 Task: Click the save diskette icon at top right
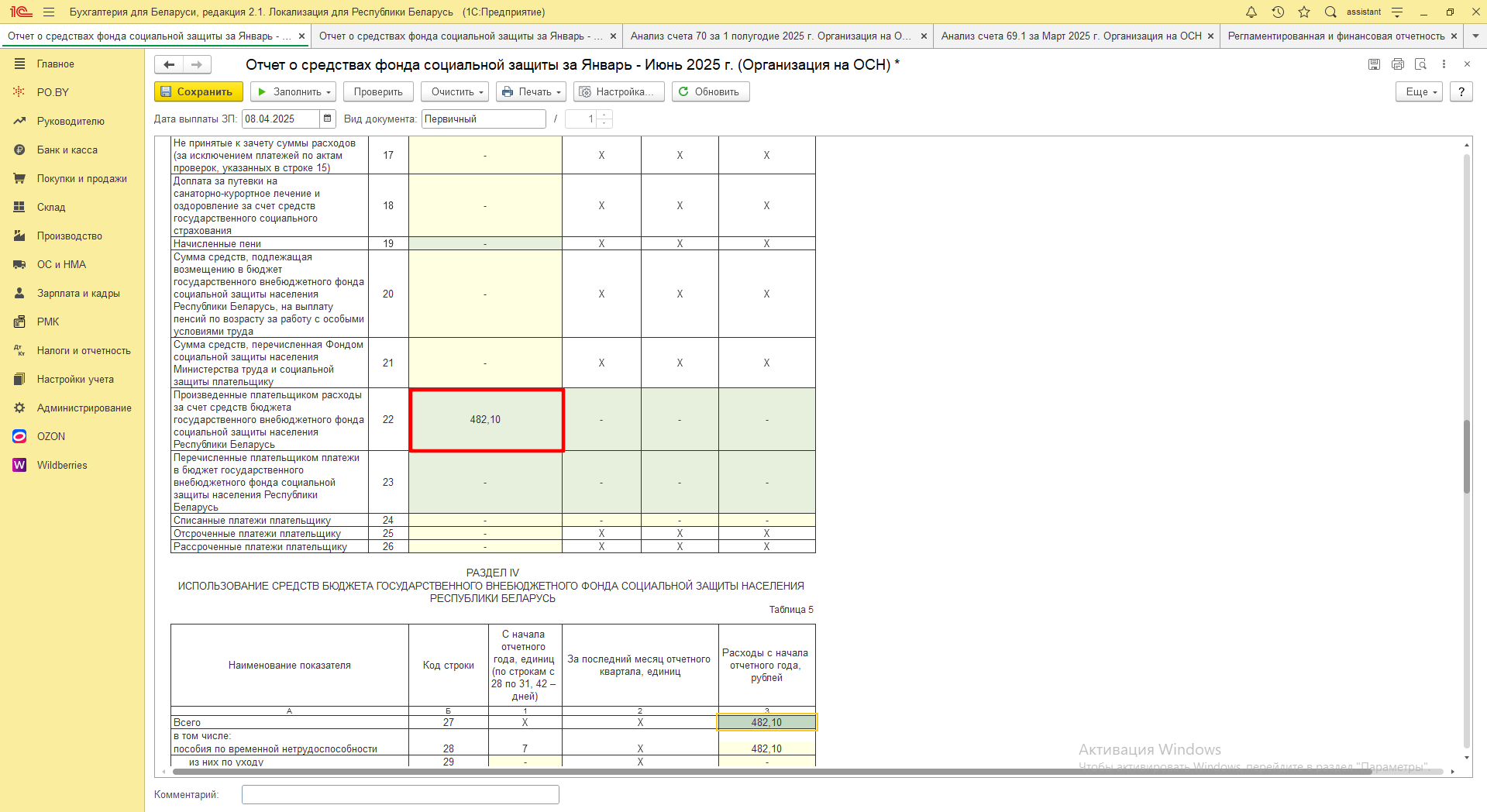tap(1374, 64)
